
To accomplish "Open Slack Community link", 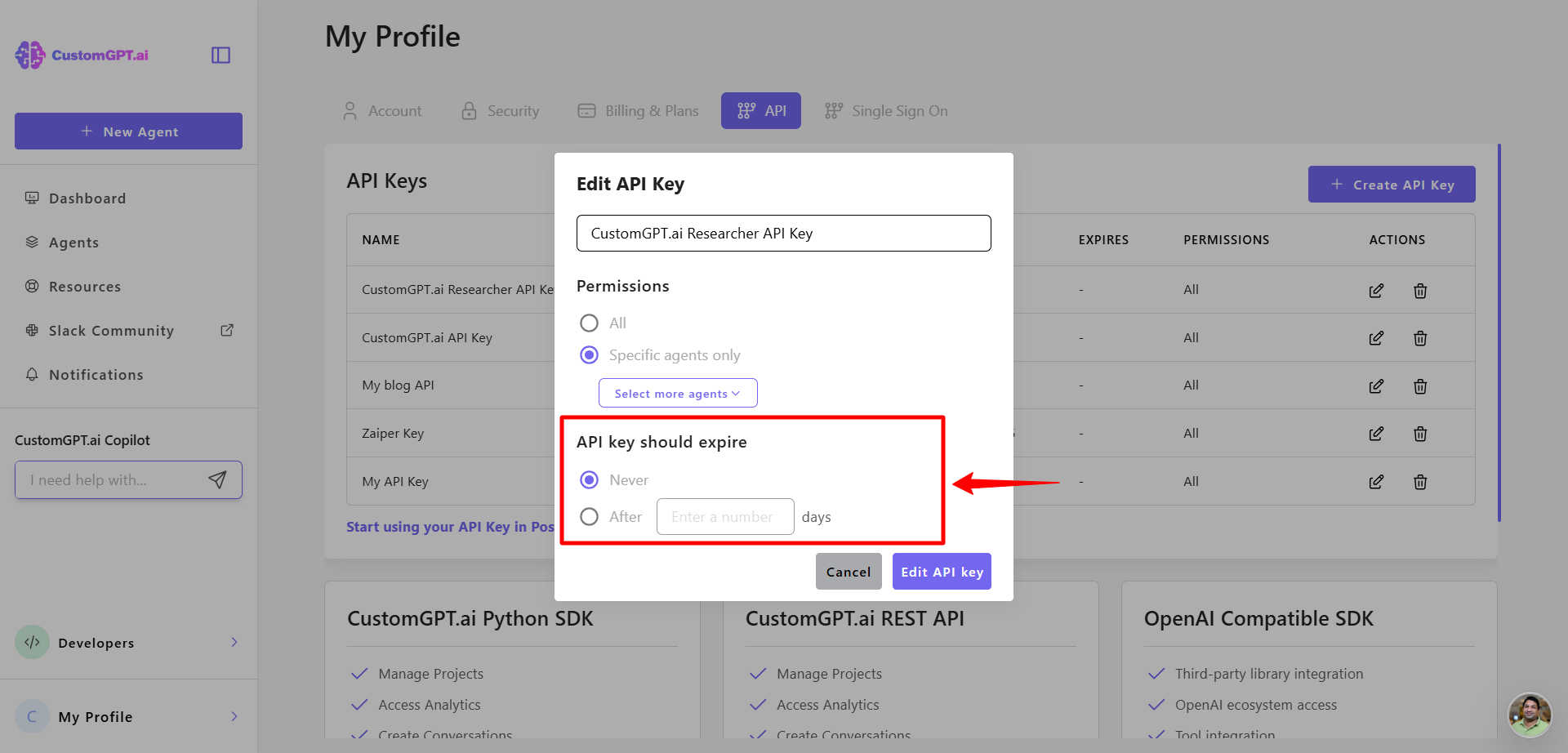I will pyautogui.click(x=111, y=331).
